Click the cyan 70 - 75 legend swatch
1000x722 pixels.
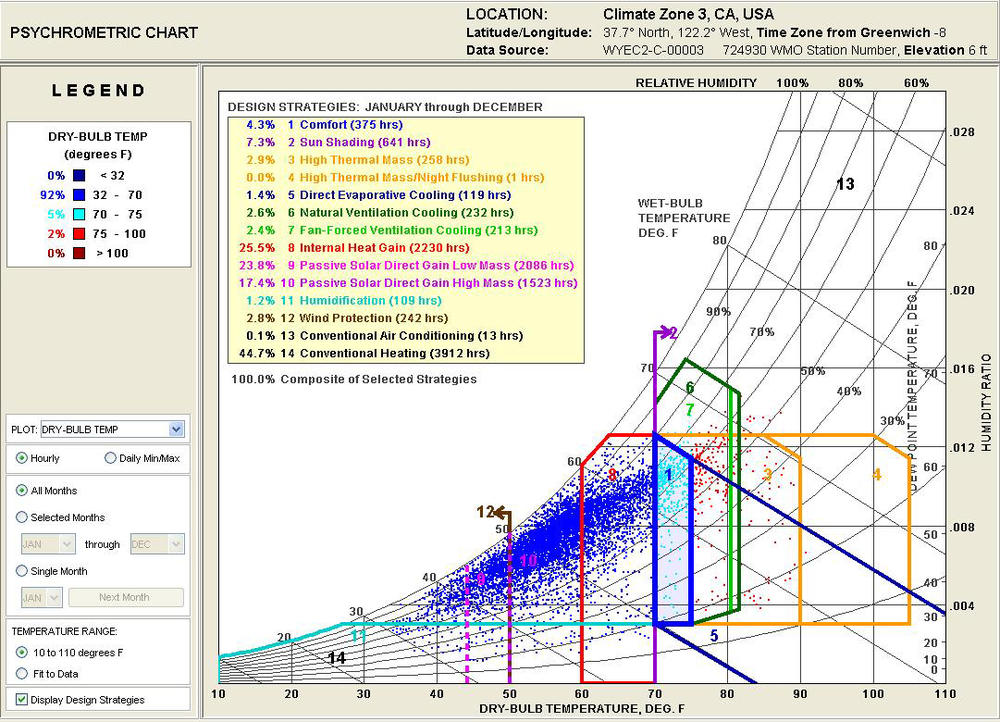pyautogui.click(x=79, y=214)
